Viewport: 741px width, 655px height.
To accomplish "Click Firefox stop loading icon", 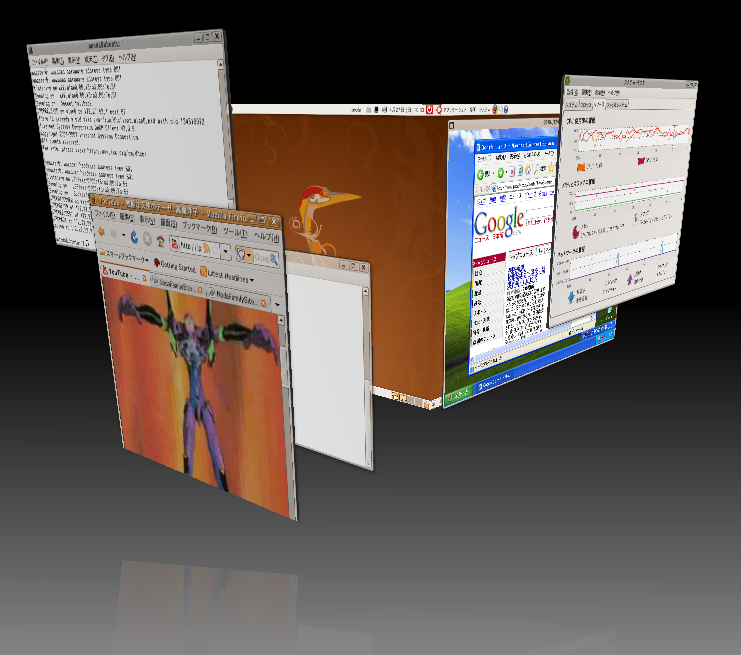I will [x=147, y=239].
